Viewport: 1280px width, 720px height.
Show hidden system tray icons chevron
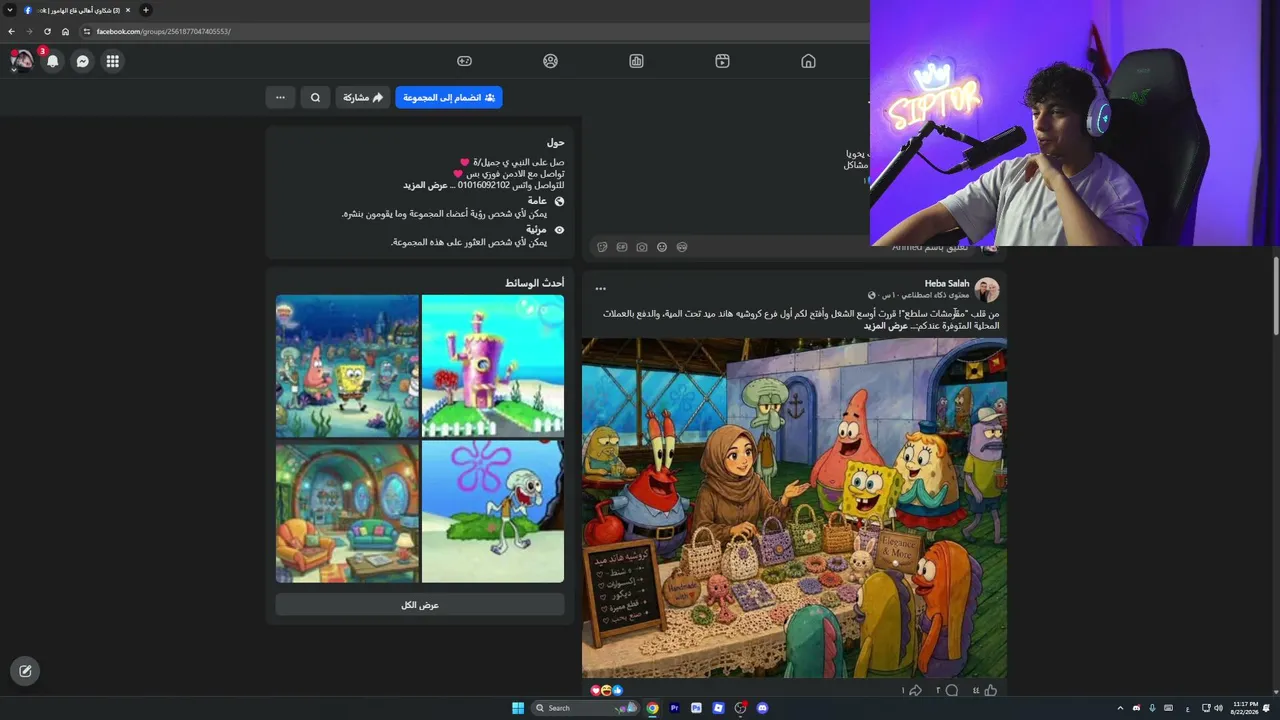(1120, 708)
